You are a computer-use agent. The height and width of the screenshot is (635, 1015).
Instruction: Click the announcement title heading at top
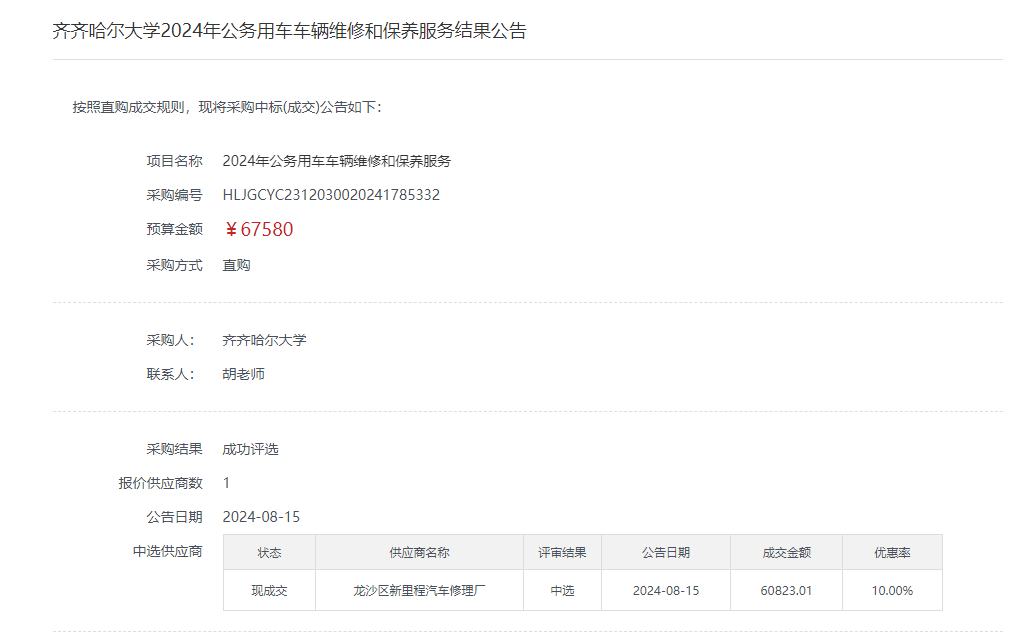pos(289,31)
